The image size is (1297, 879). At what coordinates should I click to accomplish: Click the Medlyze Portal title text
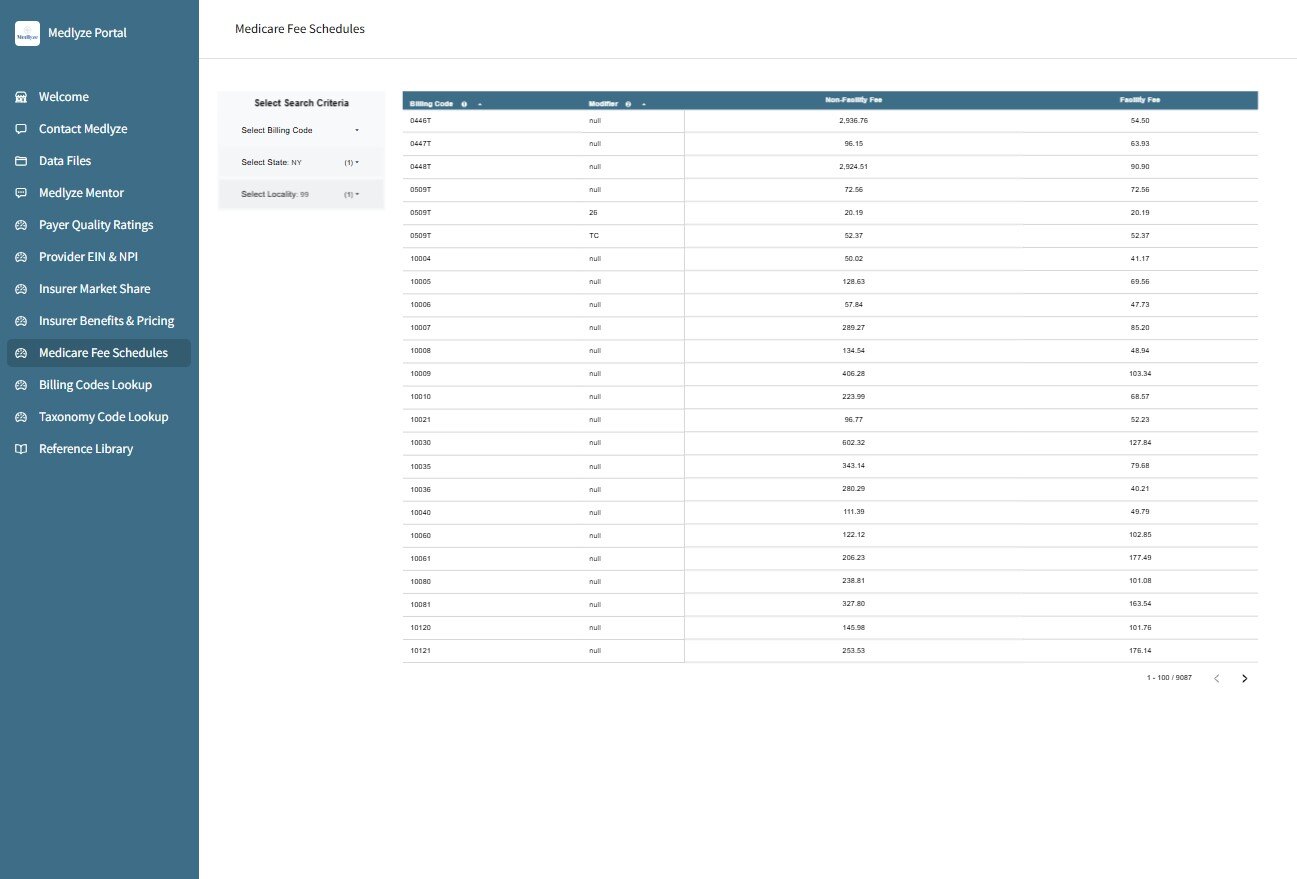pyautogui.click(x=87, y=33)
